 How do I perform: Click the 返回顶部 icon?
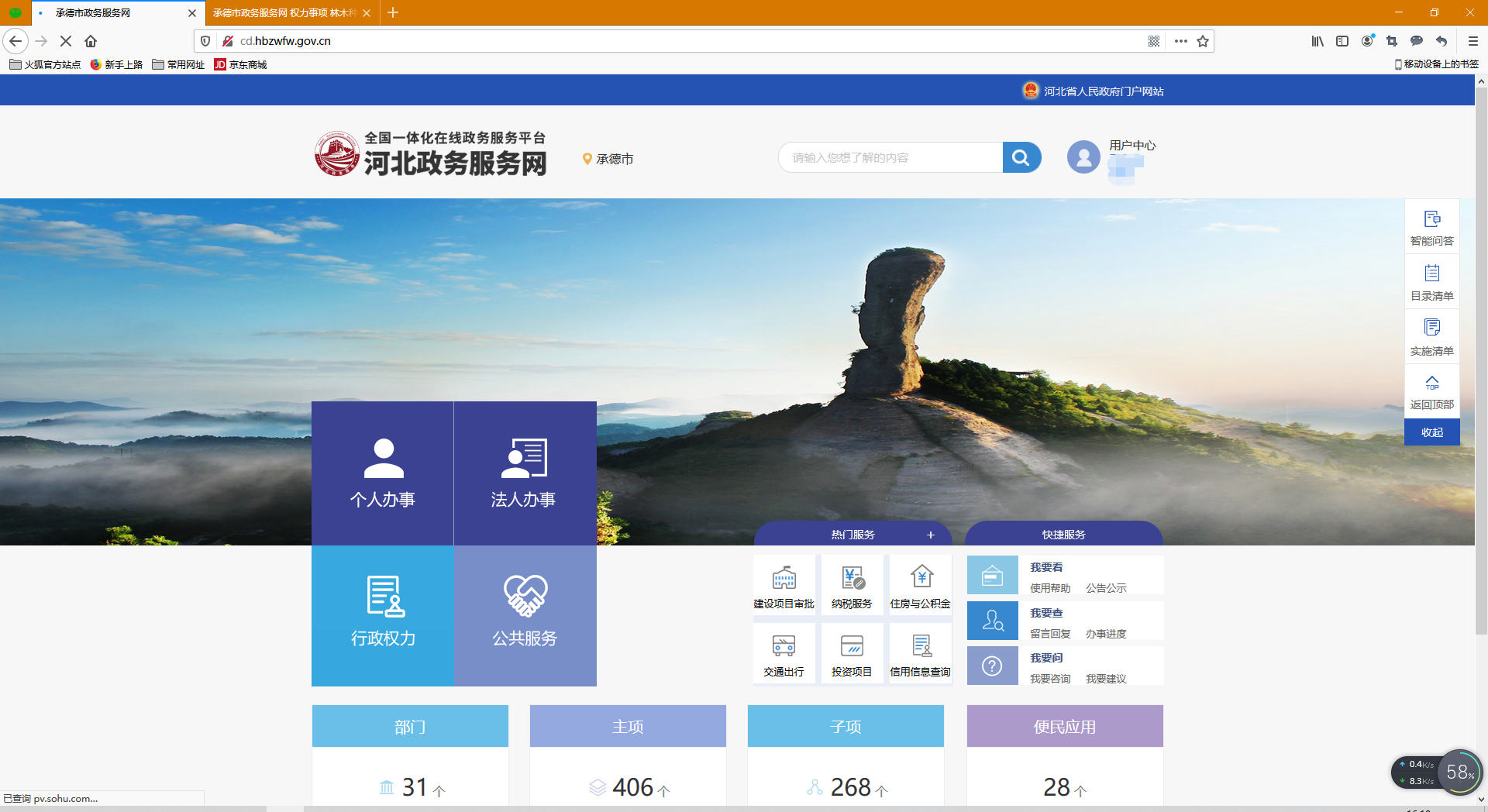pos(1431,391)
